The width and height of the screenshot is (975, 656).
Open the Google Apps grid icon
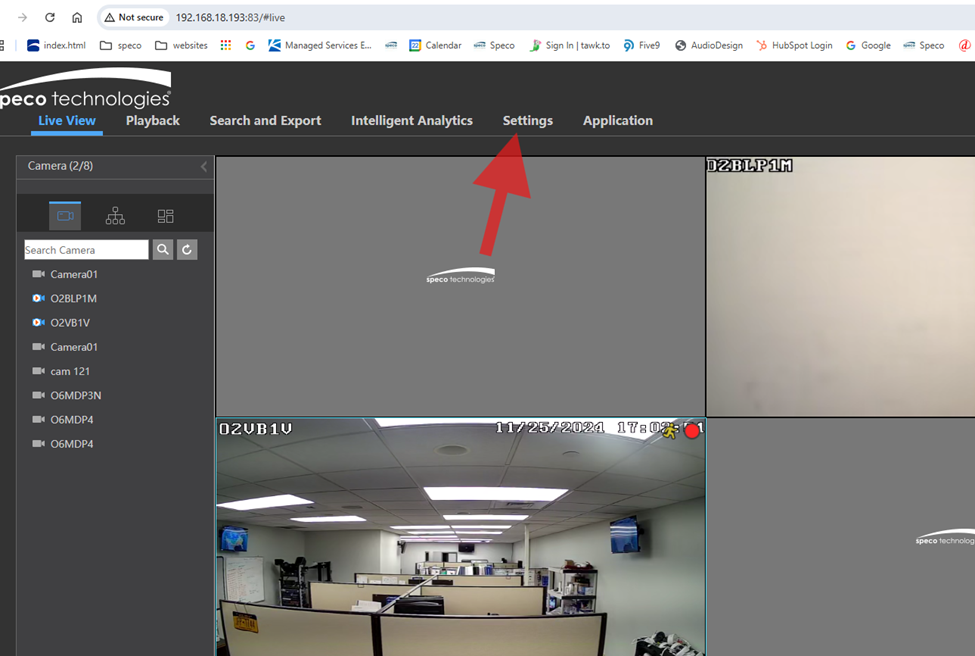225,45
